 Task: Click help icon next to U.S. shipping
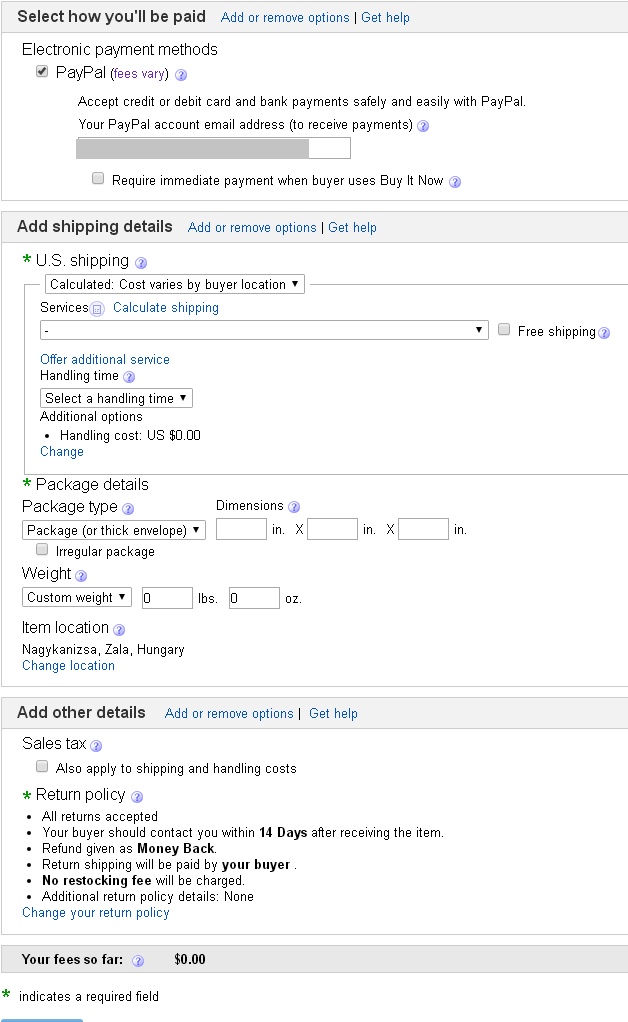(141, 263)
